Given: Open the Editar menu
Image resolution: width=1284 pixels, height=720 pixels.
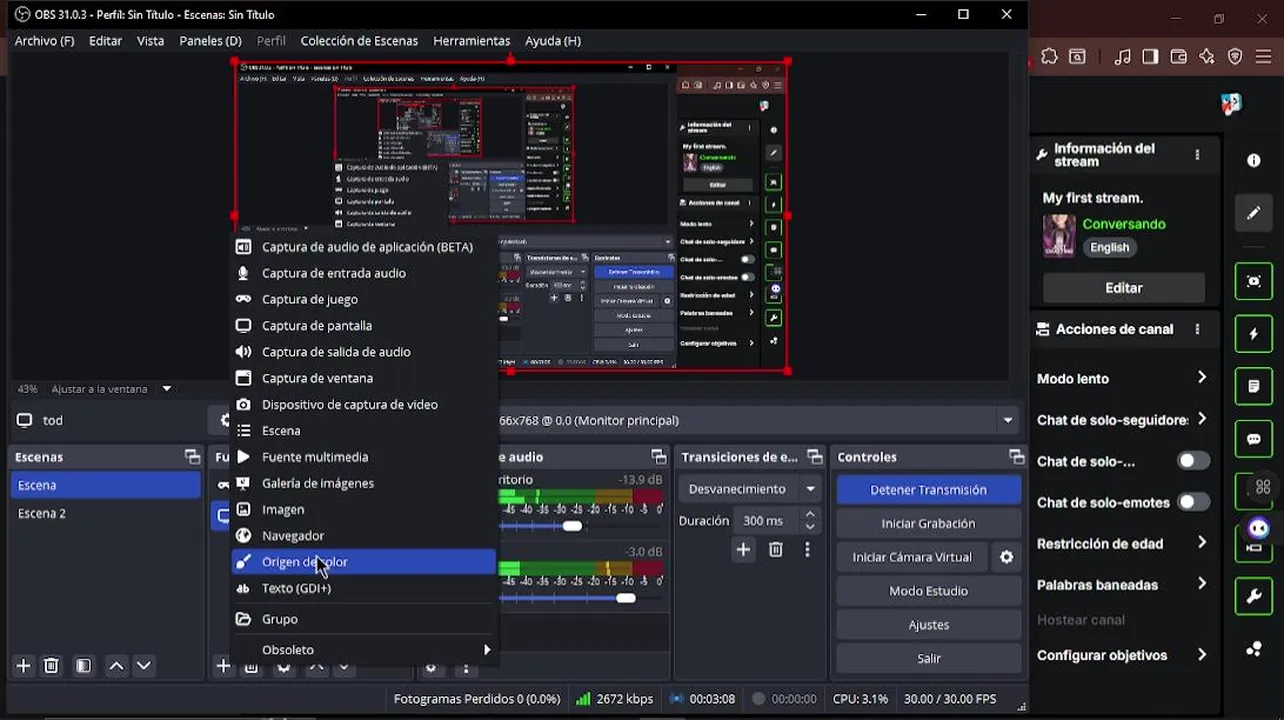Looking at the screenshot, I should point(105,41).
